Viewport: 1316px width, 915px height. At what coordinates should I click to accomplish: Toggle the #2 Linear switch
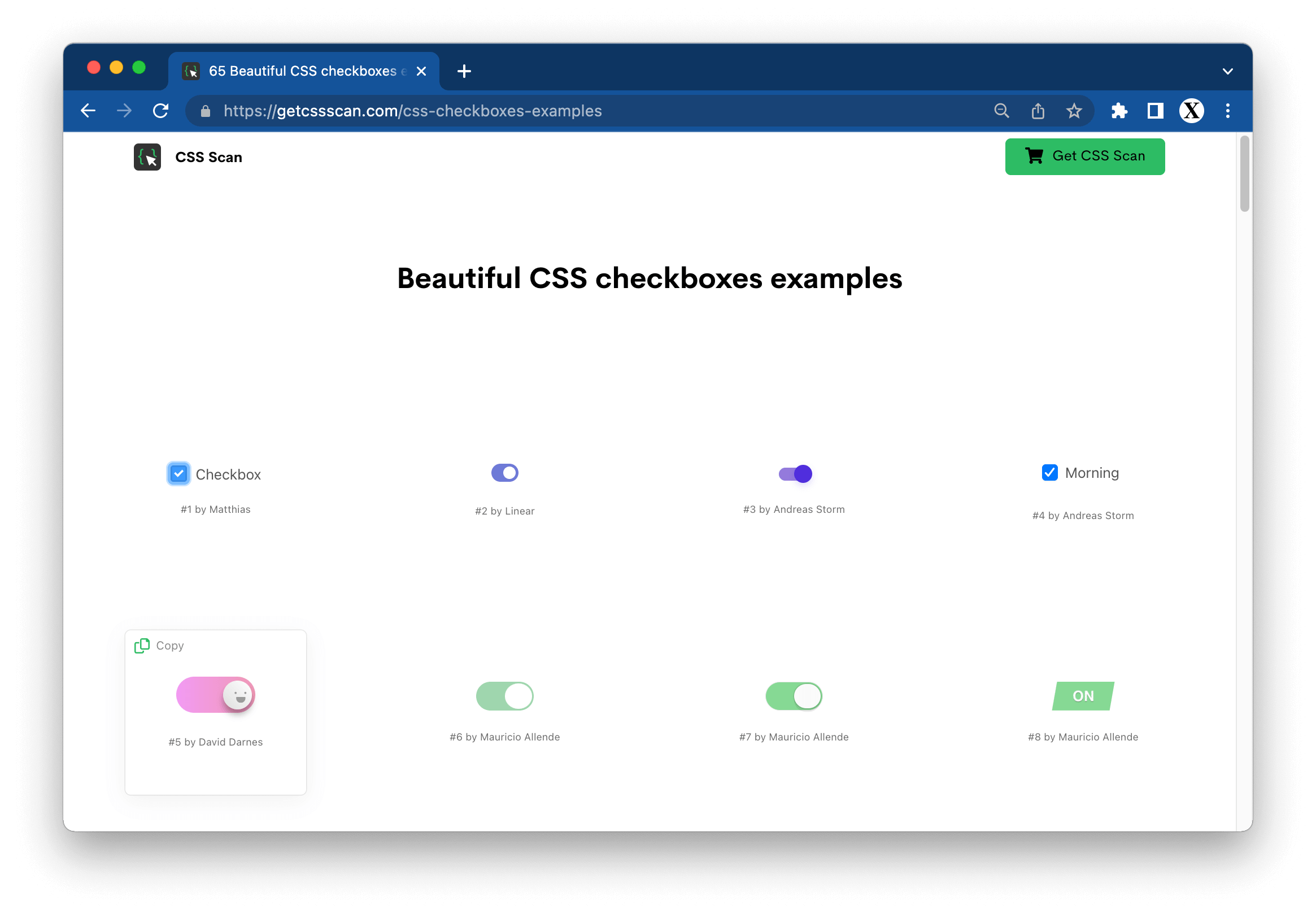pyautogui.click(x=504, y=473)
